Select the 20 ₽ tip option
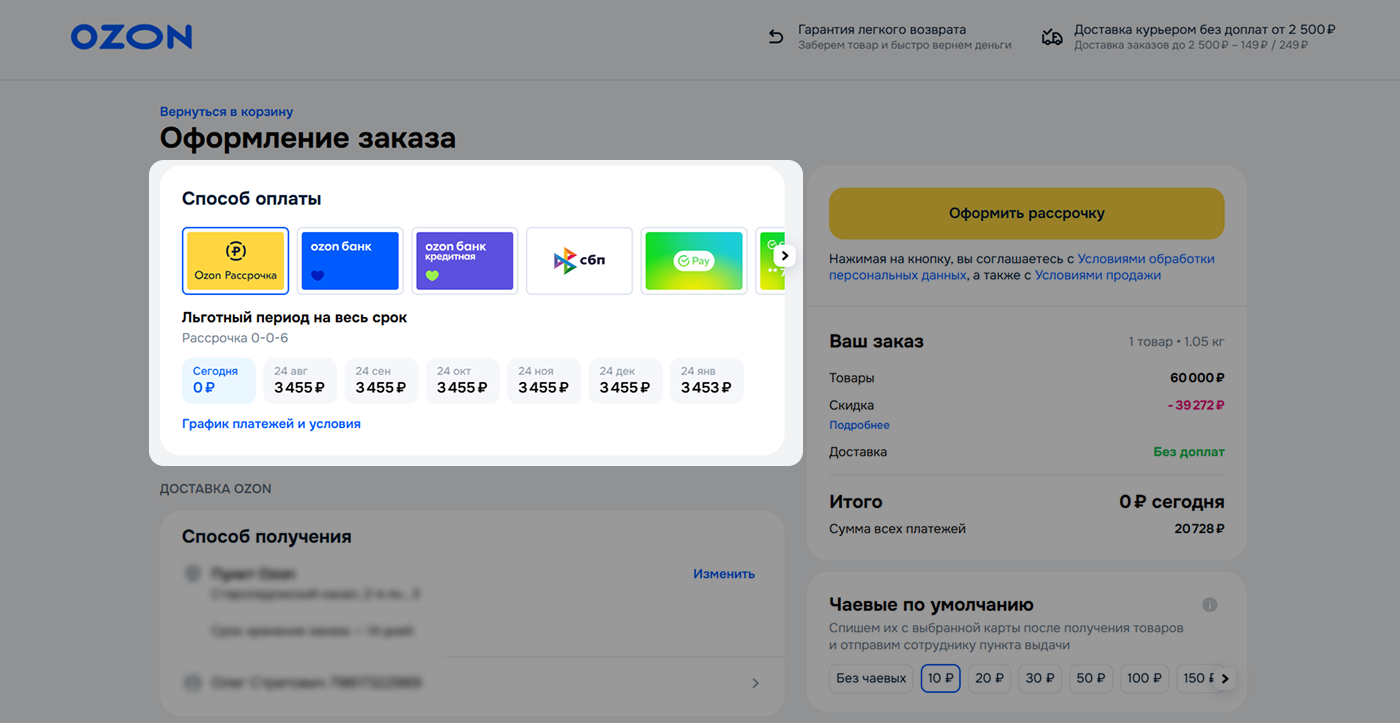This screenshot has height=723, width=1400. [x=990, y=678]
